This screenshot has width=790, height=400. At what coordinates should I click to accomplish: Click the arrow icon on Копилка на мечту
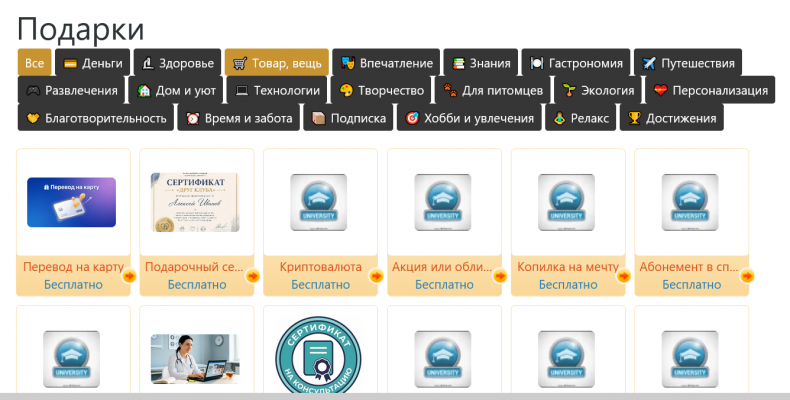(624, 276)
